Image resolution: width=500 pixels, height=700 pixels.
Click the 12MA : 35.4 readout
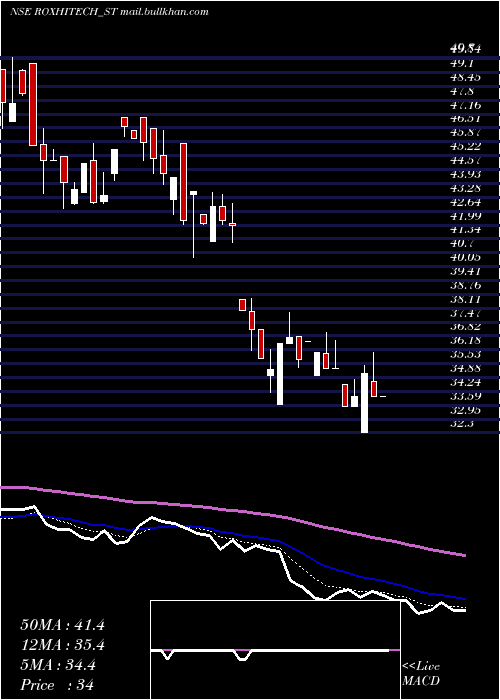coord(62,645)
